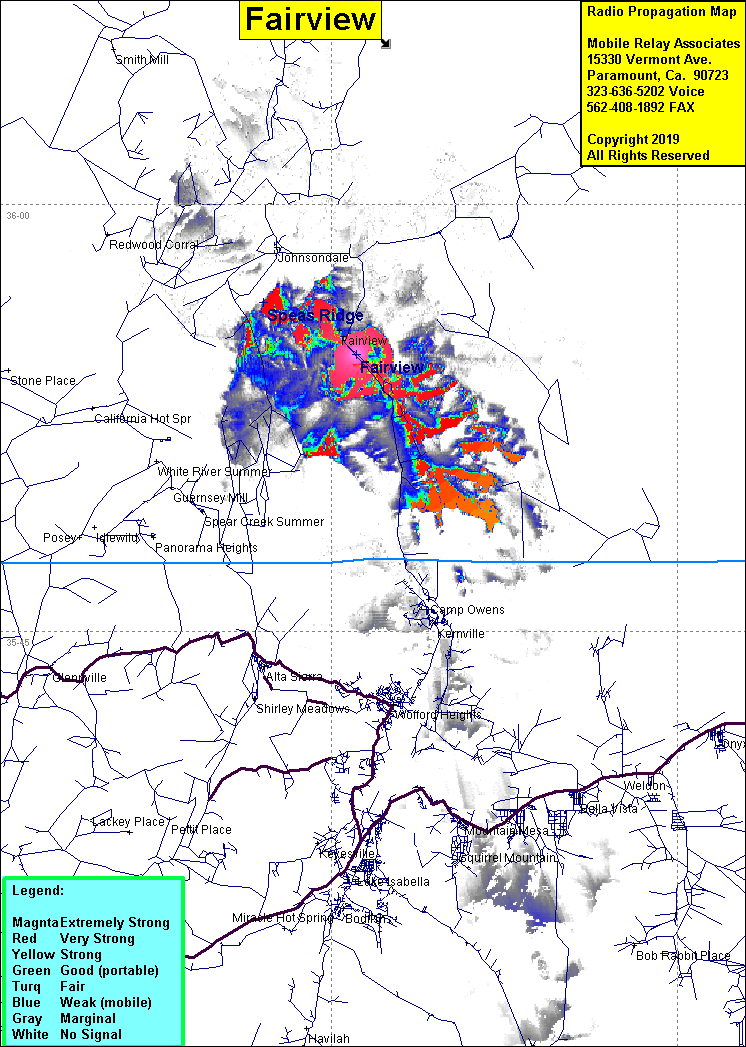Click the yellow Fairview title box
The width and height of the screenshot is (746, 1047).
310,19
